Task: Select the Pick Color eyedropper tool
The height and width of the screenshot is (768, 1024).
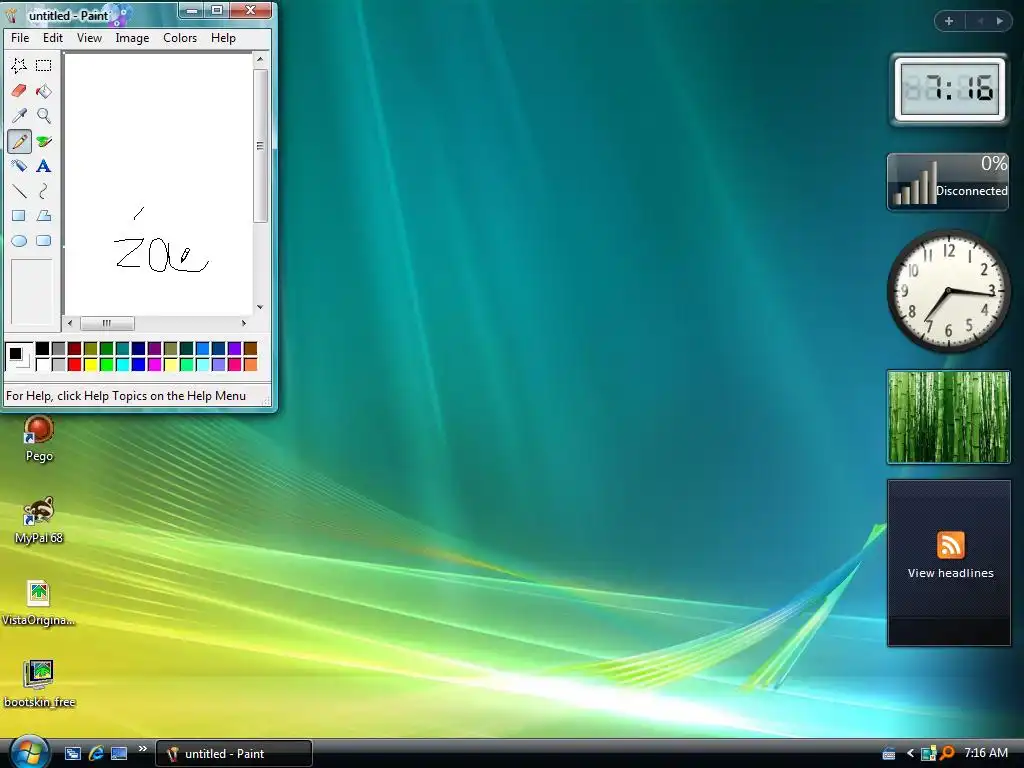Action: coord(19,116)
